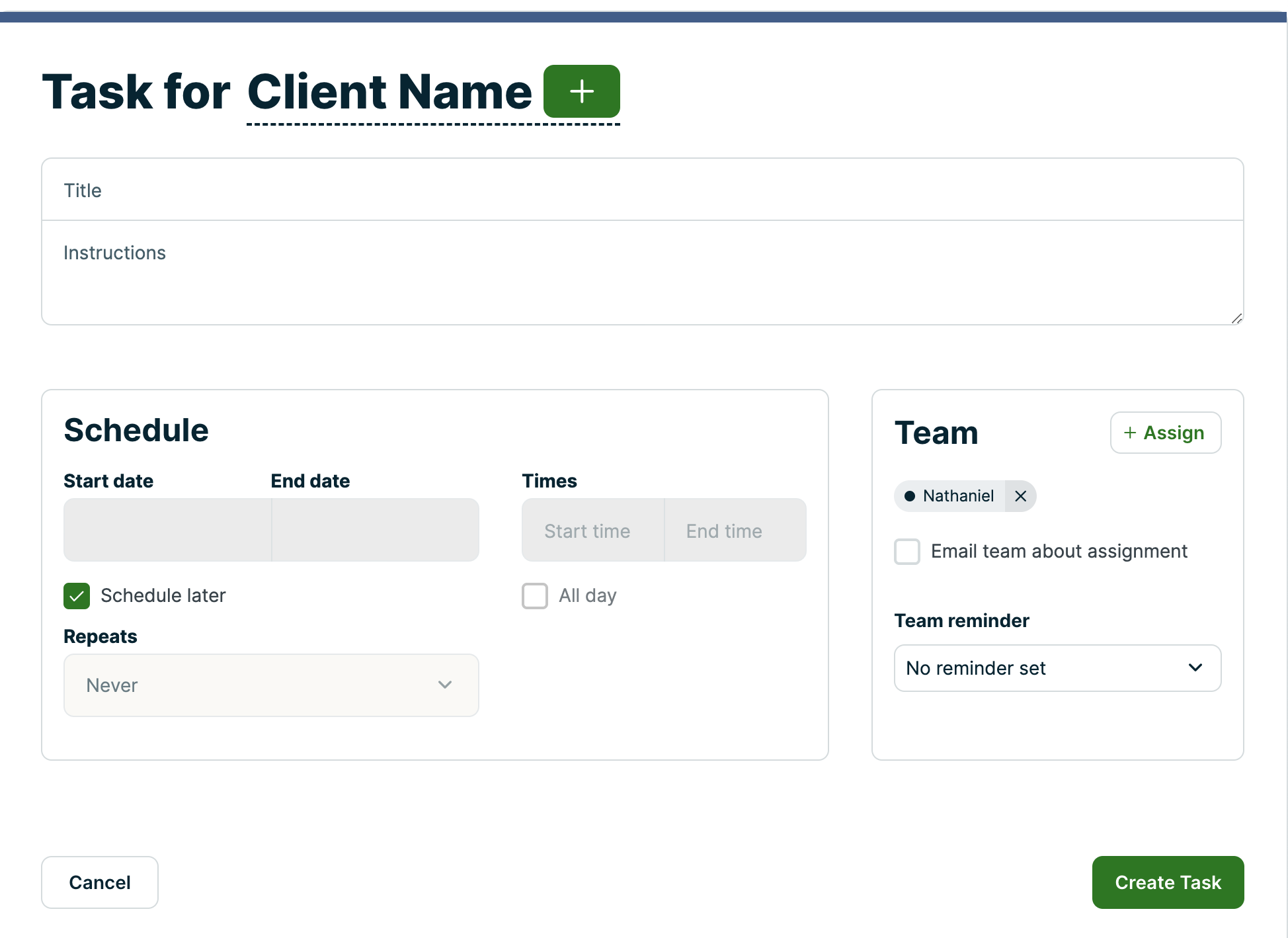Click into the Instructions text area
The image size is (1288, 938).
[642, 273]
